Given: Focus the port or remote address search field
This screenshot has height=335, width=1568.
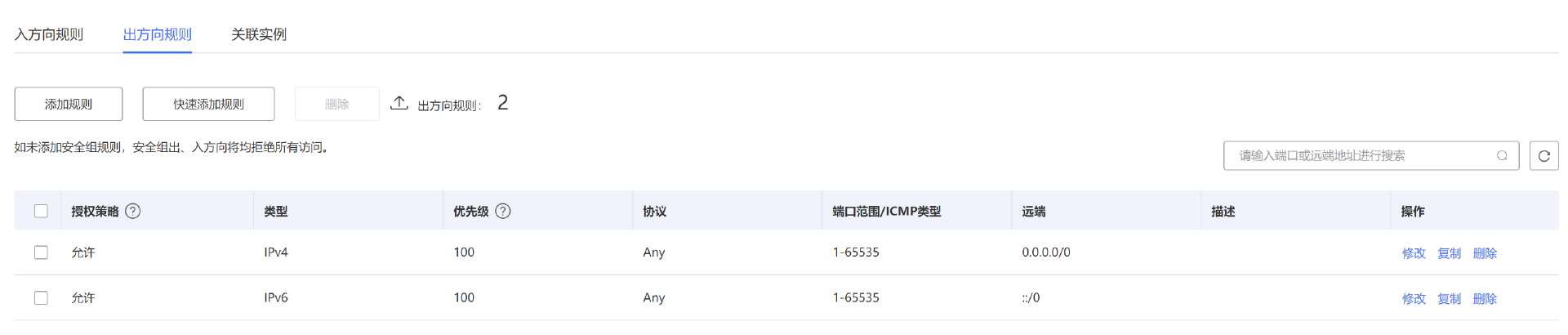Looking at the screenshot, I should [x=1360, y=156].
